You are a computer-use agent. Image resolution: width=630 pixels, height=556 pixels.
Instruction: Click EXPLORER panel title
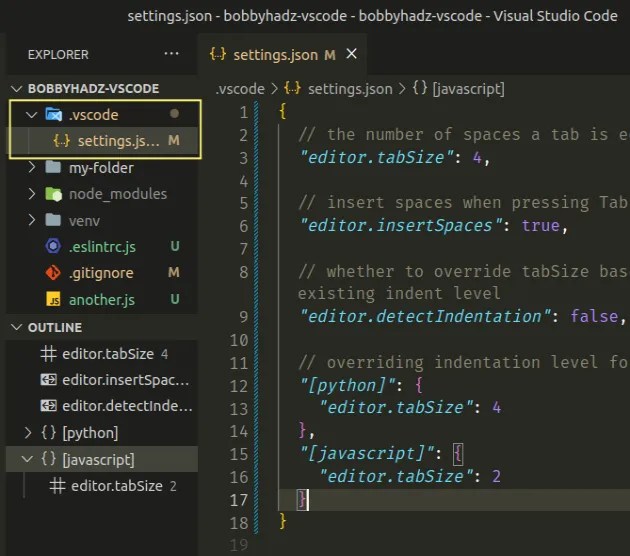coord(58,55)
